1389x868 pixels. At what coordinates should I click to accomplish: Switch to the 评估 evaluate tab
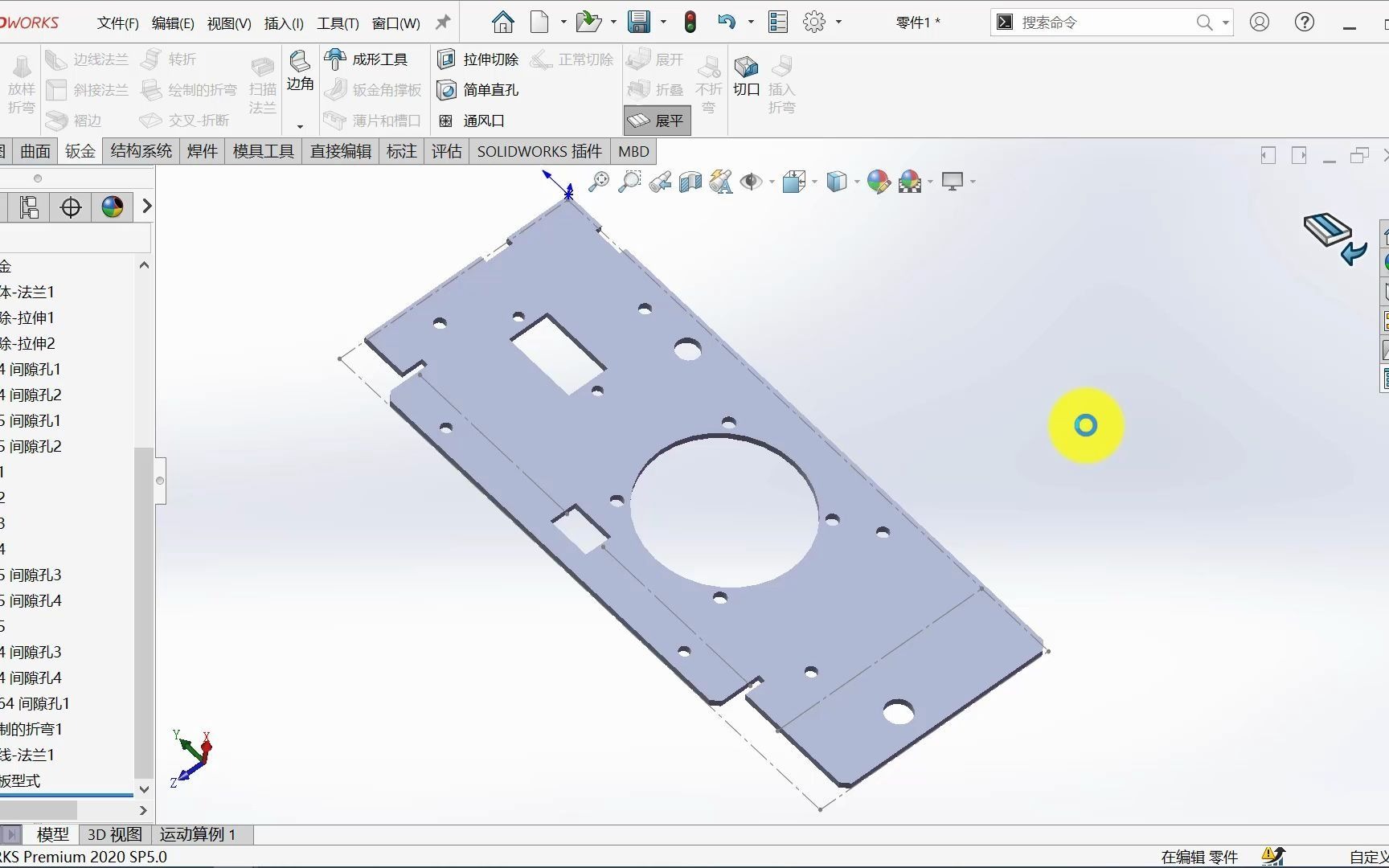(446, 151)
